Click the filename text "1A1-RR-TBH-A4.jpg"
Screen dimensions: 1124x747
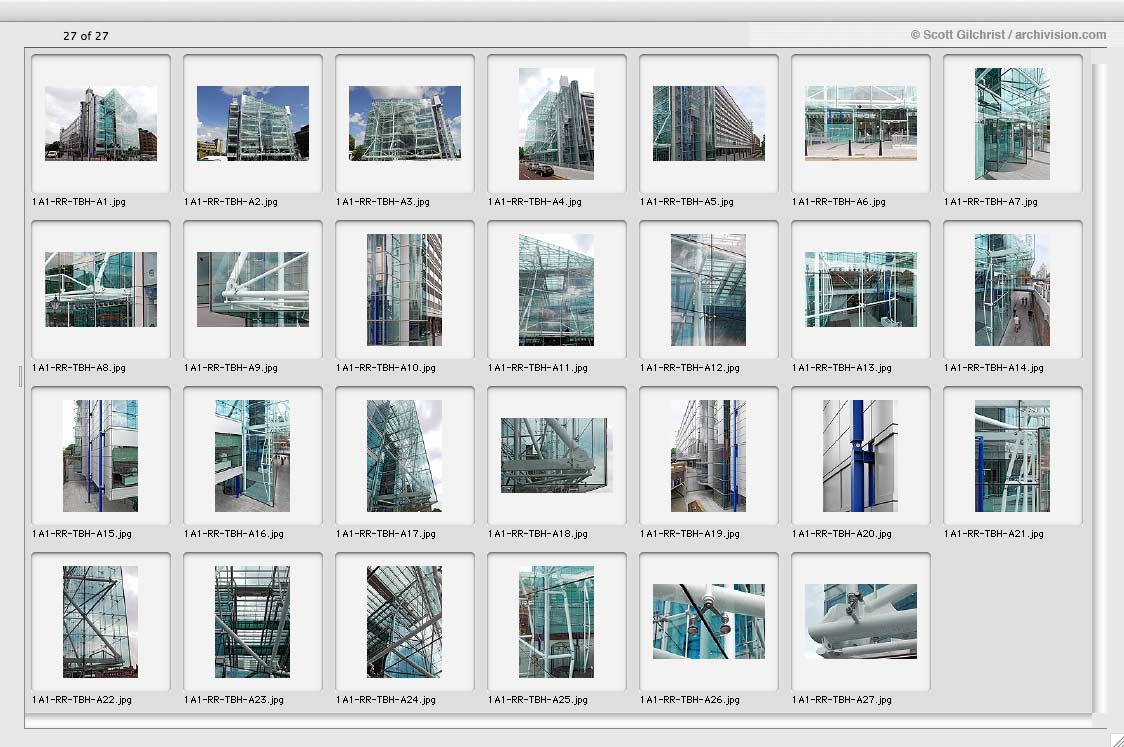(x=535, y=202)
